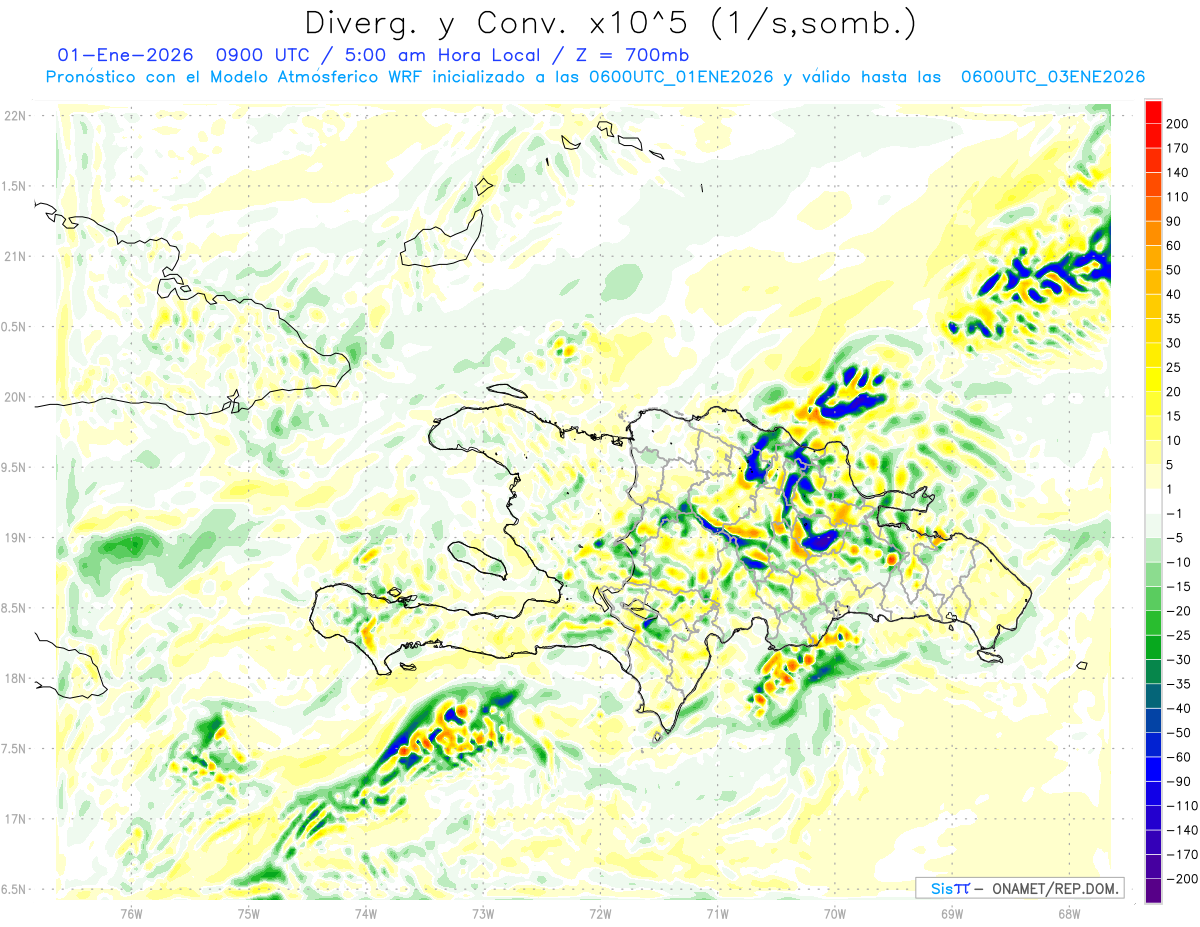Viewport: 1200px width, 927px height.
Task: Click the positive '90' colorbar value
Action: pyautogui.click(x=1175, y=222)
